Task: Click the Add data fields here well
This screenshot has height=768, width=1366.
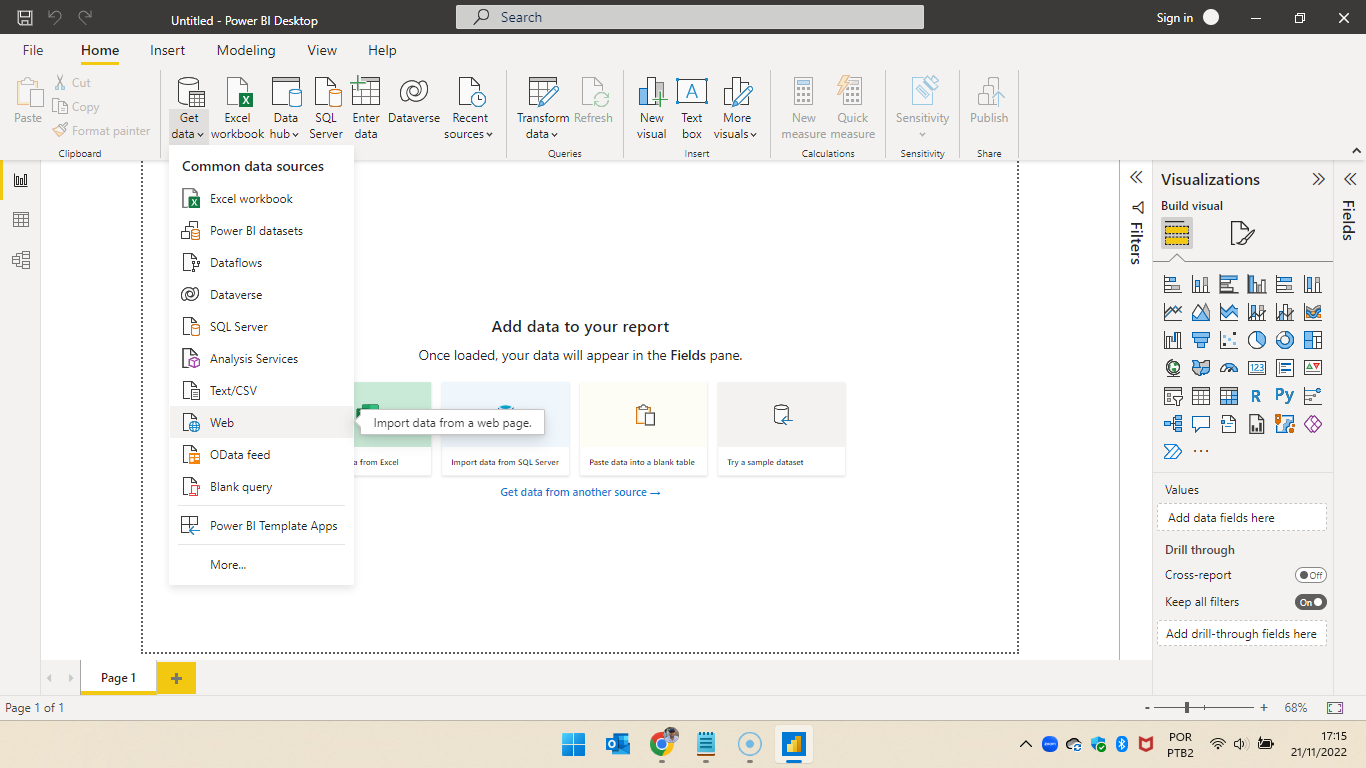Action: pyautogui.click(x=1242, y=517)
